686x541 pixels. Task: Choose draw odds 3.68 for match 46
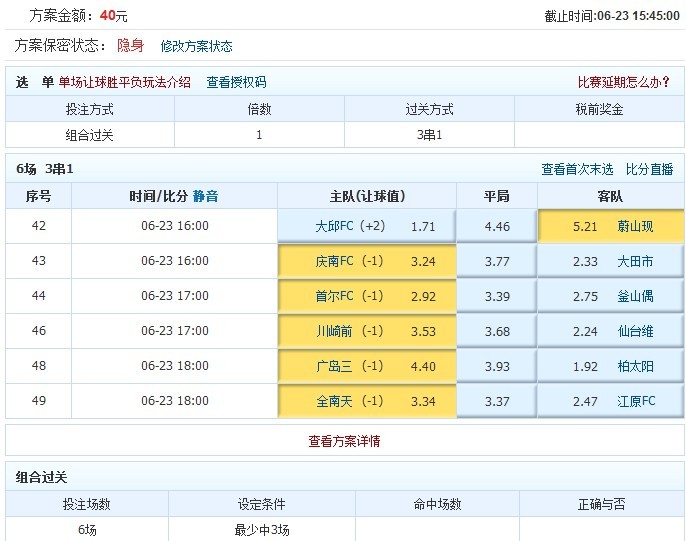pos(496,331)
